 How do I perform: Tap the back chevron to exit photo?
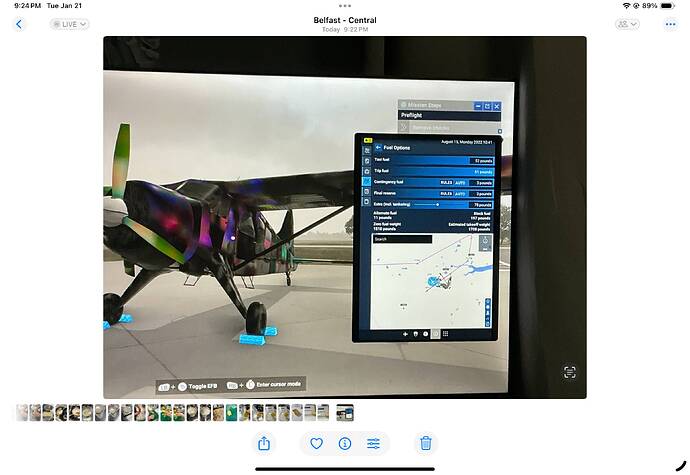[x=18, y=24]
